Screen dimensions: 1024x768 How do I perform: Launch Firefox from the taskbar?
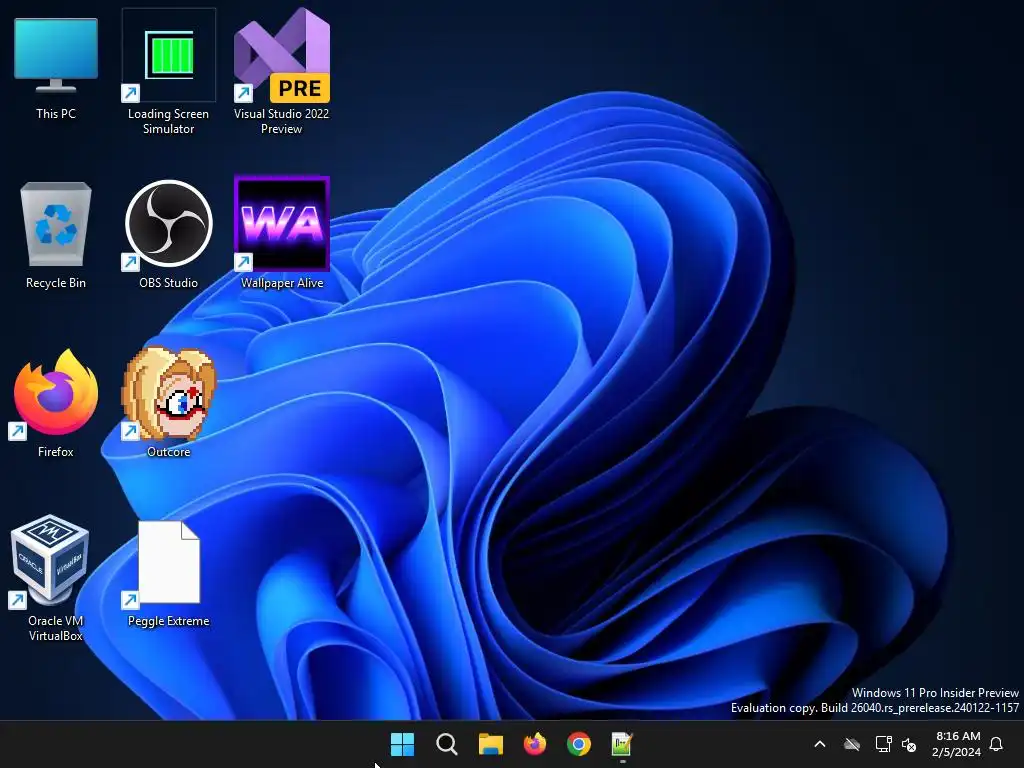tap(535, 744)
